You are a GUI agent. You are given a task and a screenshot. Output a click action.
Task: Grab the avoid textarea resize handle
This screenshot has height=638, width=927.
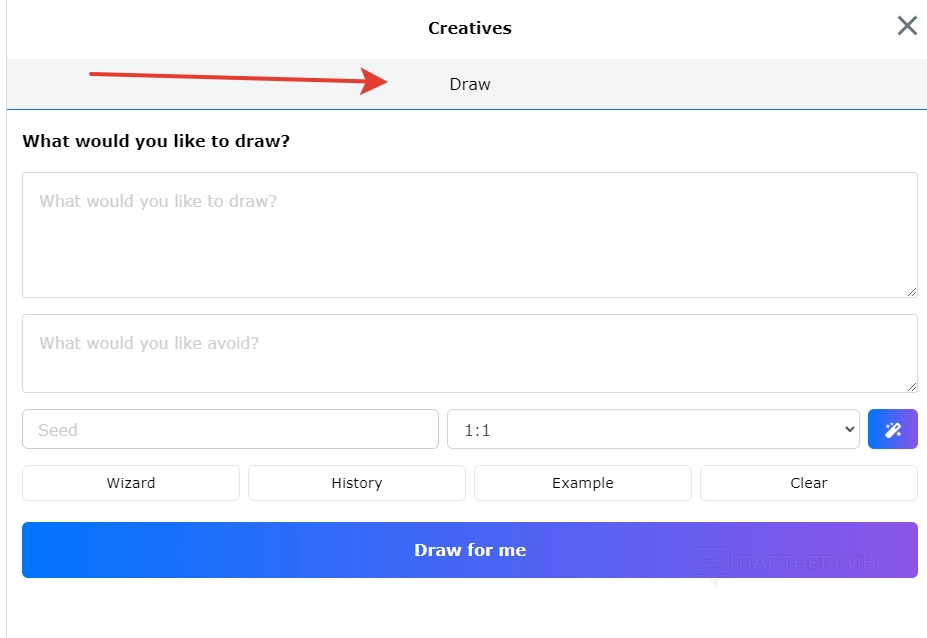click(911, 386)
